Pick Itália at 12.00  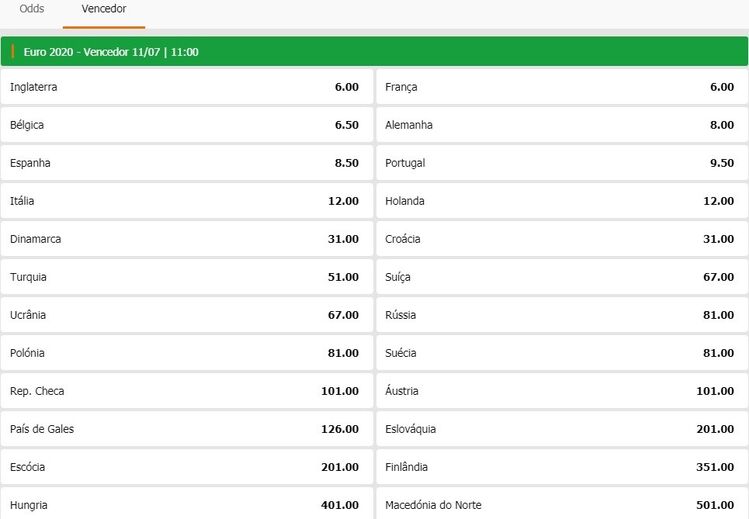(x=186, y=201)
